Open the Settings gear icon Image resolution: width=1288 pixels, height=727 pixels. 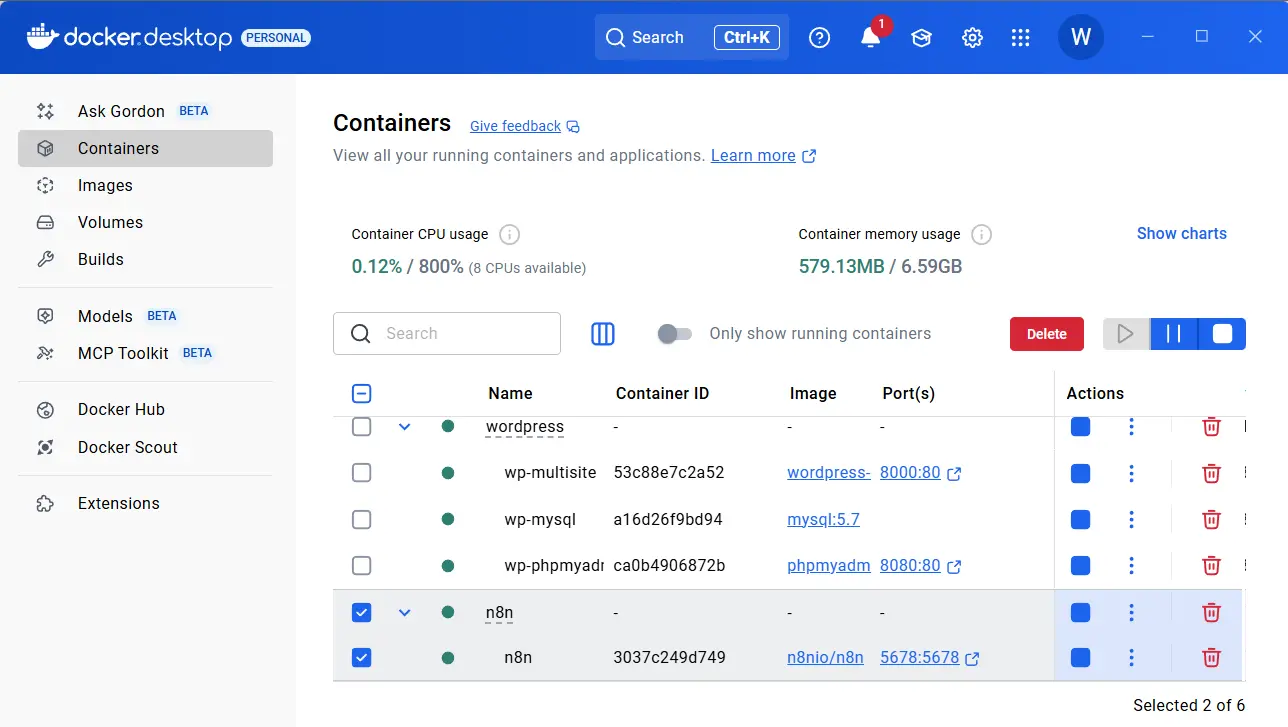pos(972,38)
